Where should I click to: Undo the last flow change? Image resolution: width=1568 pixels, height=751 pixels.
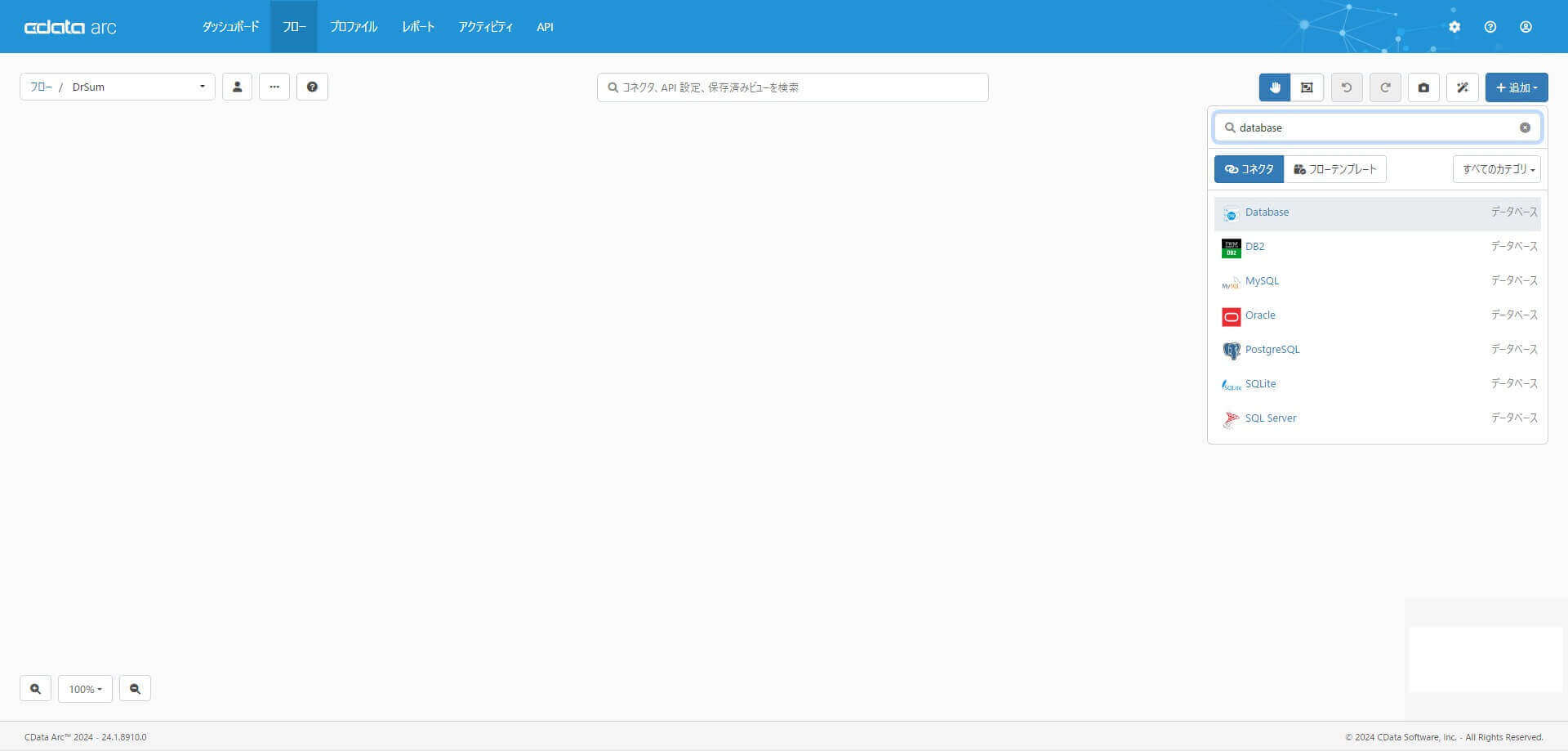(1346, 87)
